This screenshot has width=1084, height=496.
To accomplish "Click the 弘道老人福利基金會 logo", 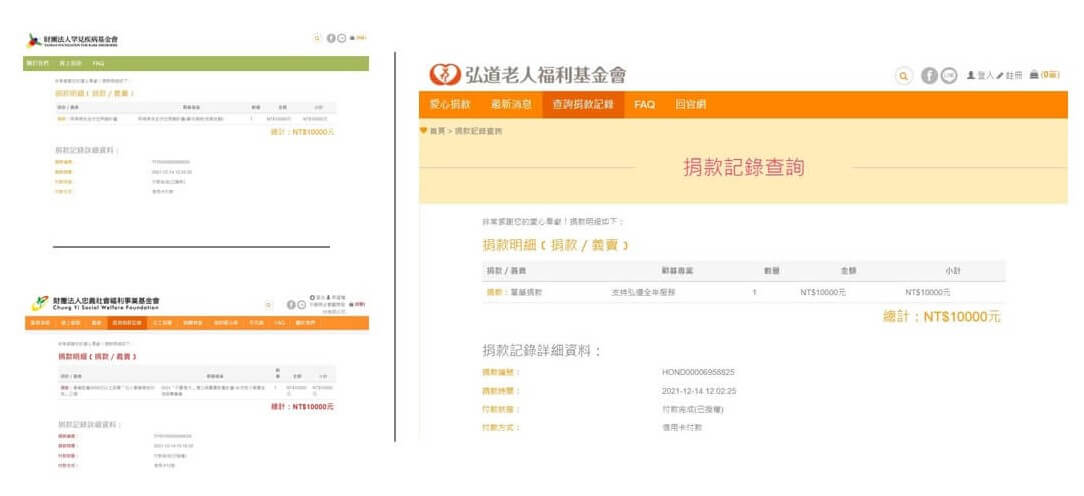I will 528,75.
